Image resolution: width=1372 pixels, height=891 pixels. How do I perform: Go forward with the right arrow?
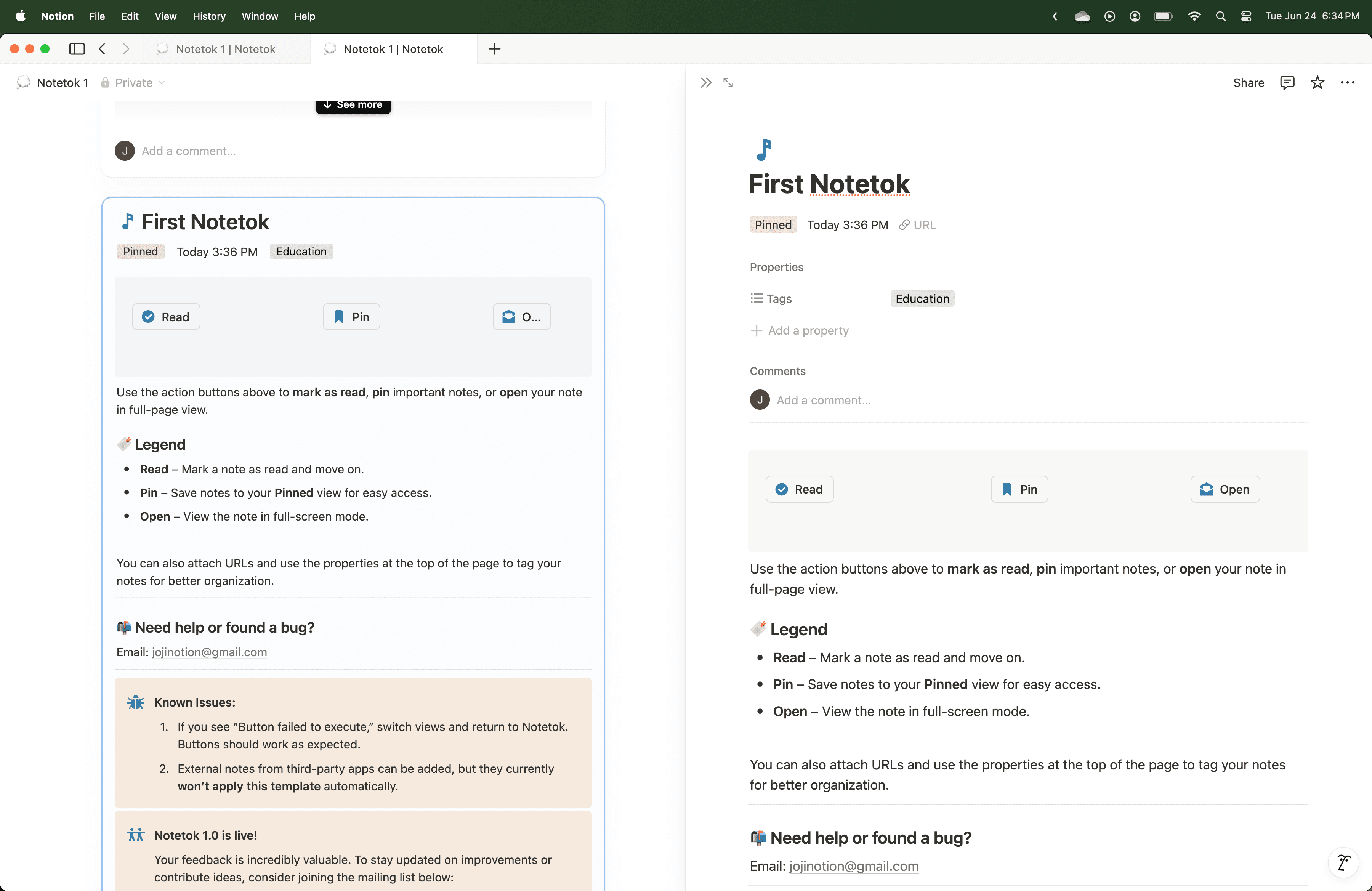point(126,49)
